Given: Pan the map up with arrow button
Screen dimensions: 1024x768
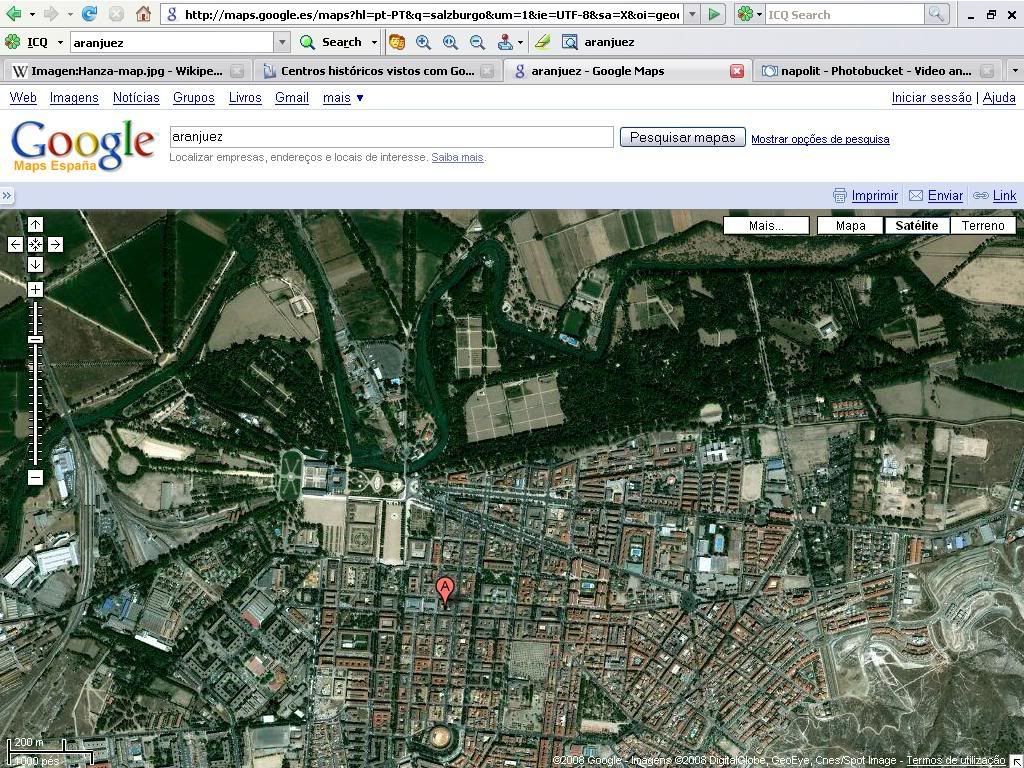Looking at the screenshot, I should 35,225.
